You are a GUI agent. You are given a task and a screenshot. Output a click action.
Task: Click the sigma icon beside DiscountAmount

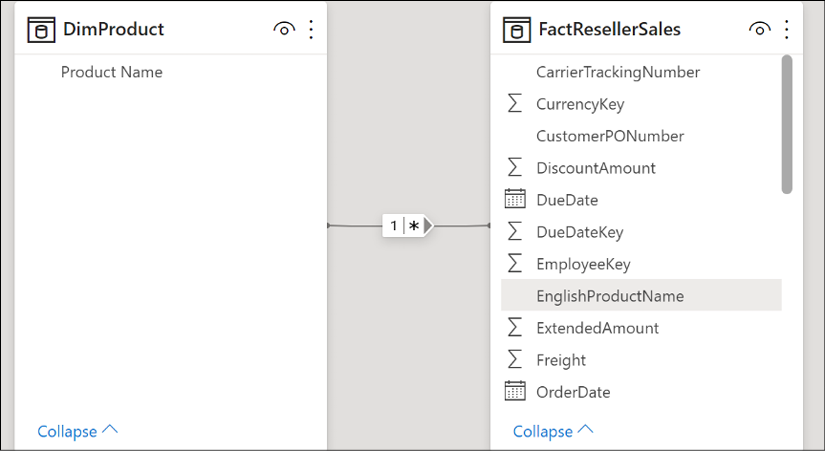pos(515,167)
